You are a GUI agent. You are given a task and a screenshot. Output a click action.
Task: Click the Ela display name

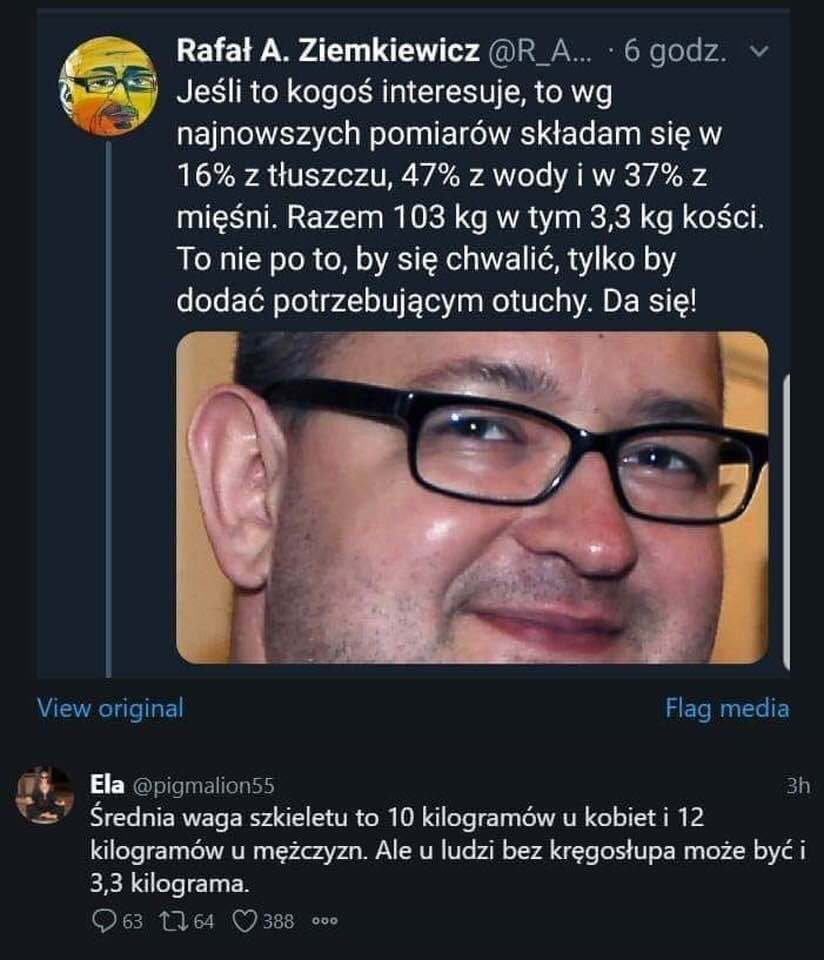click(107, 784)
